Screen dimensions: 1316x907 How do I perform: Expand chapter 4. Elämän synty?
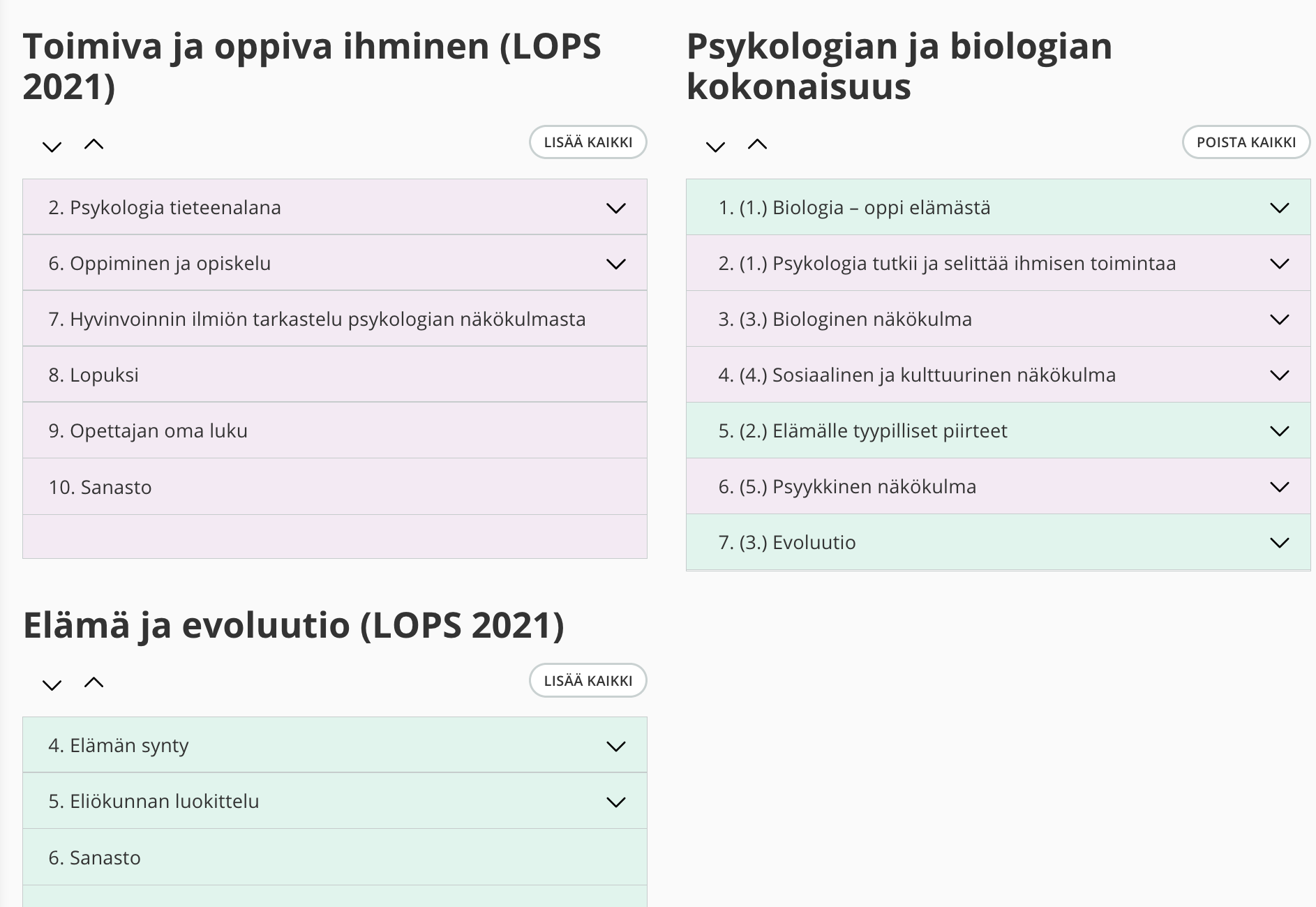pos(615,747)
